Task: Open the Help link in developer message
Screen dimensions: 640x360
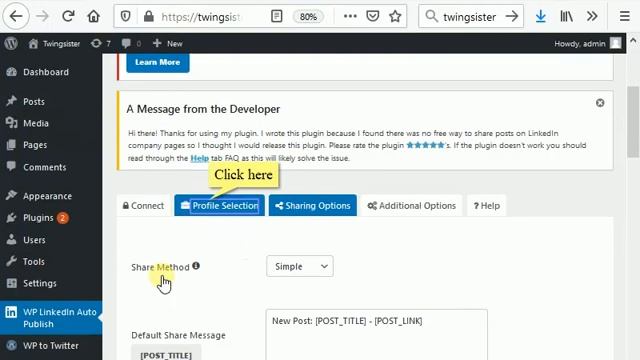Action: (x=200, y=158)
